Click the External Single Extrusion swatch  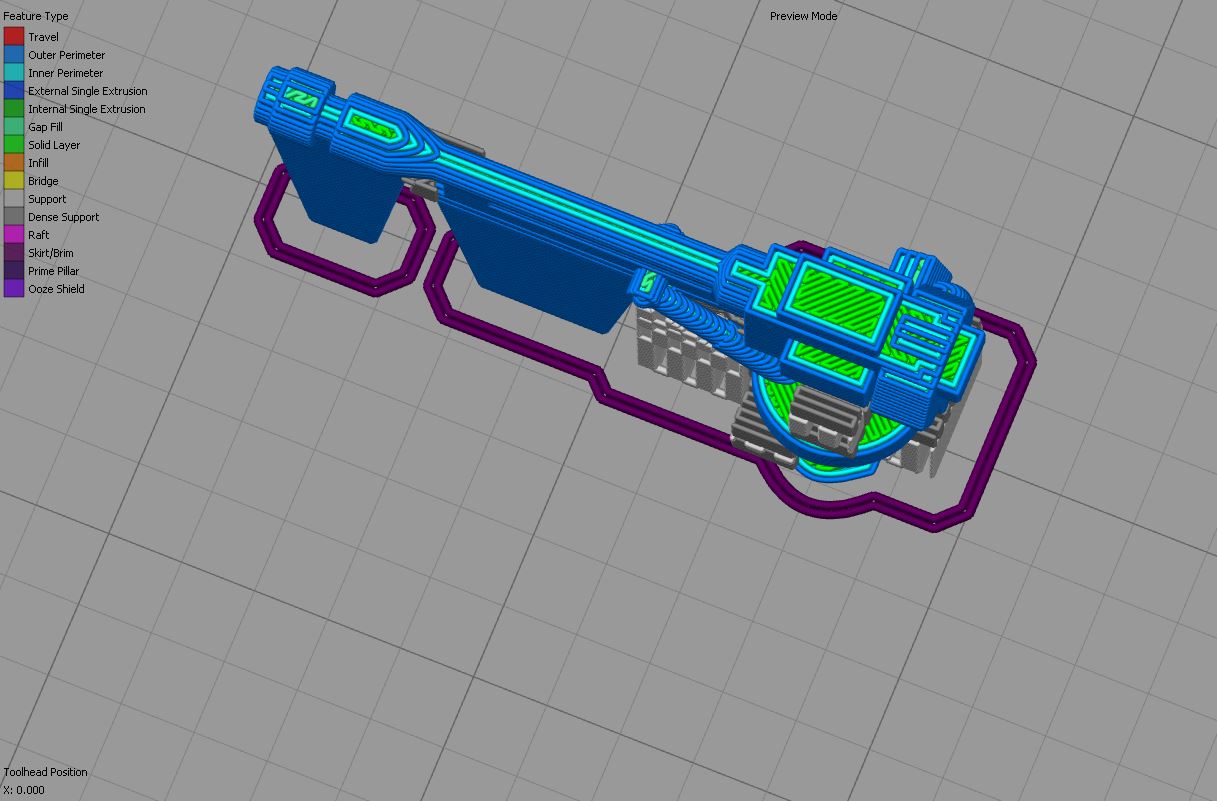tap(13, 91)
